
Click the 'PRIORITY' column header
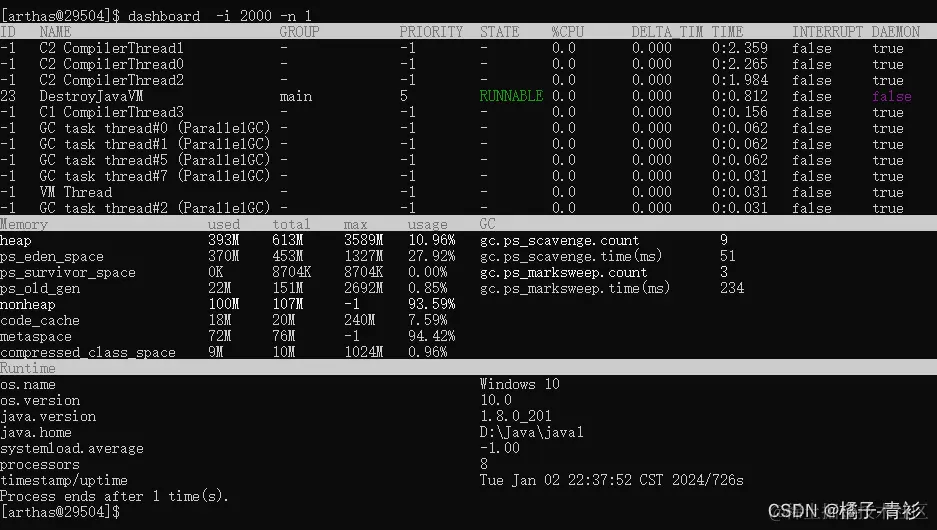pos(431,32)
